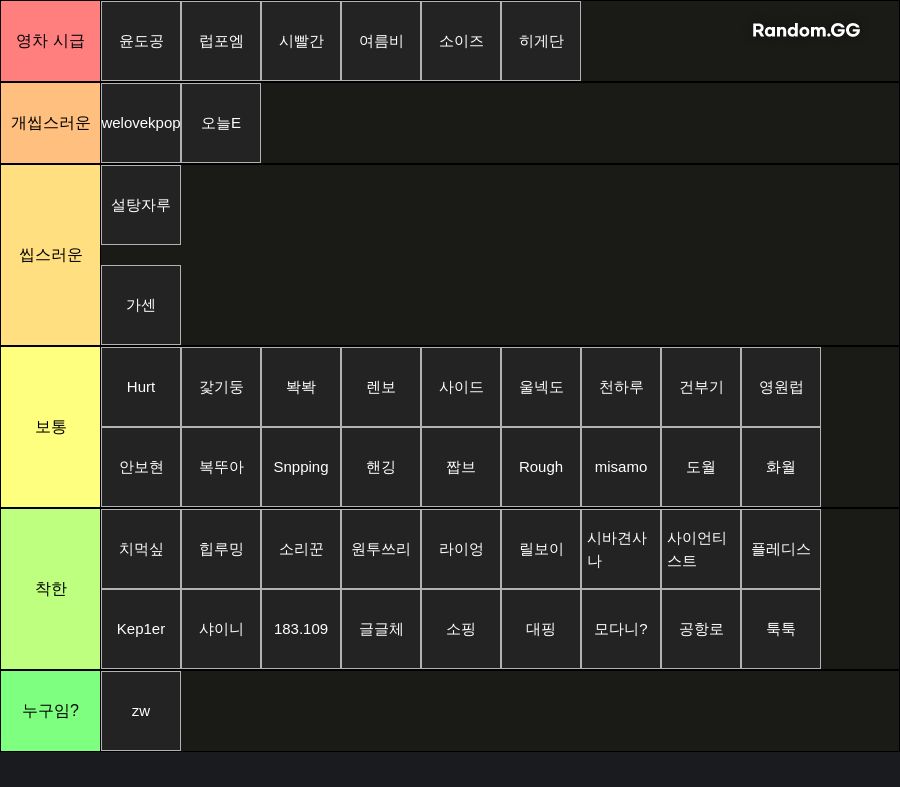
Task: Select the 착한 tier label
Action: coord(51,589)
